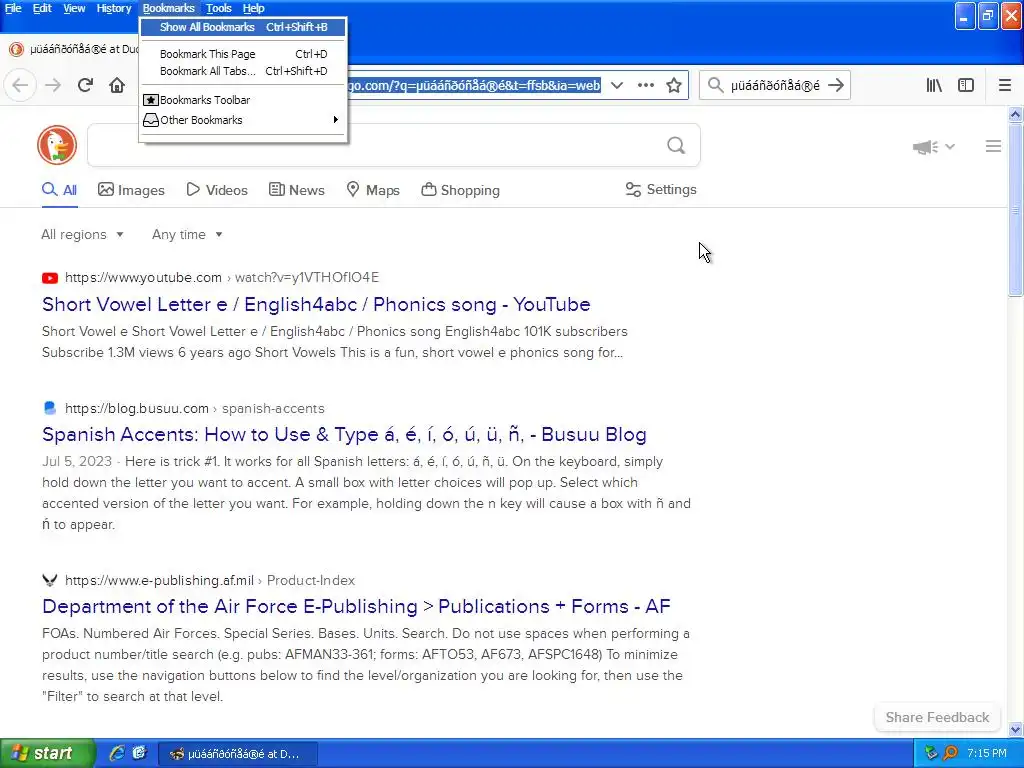Screen dimensions: 1024x768
Task: Click the second quick launch icon in taskbar
Action: (x=140, y=753)
